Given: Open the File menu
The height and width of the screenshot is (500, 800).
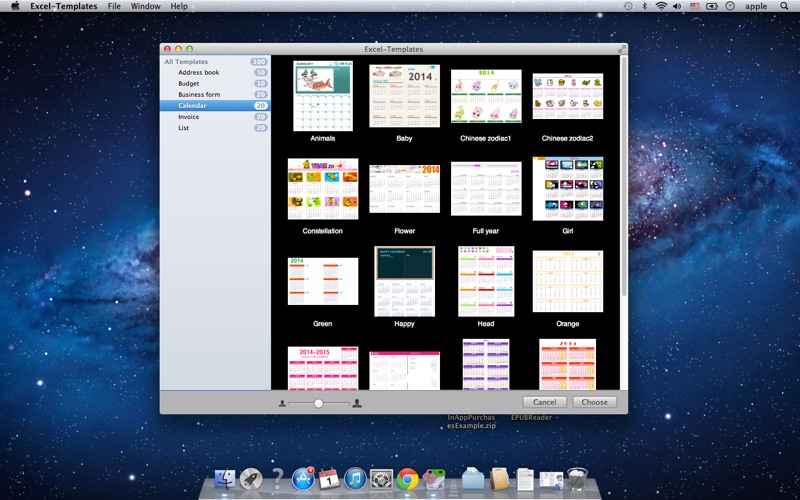Looking at the screenshot, I should (x=114, y=6).
